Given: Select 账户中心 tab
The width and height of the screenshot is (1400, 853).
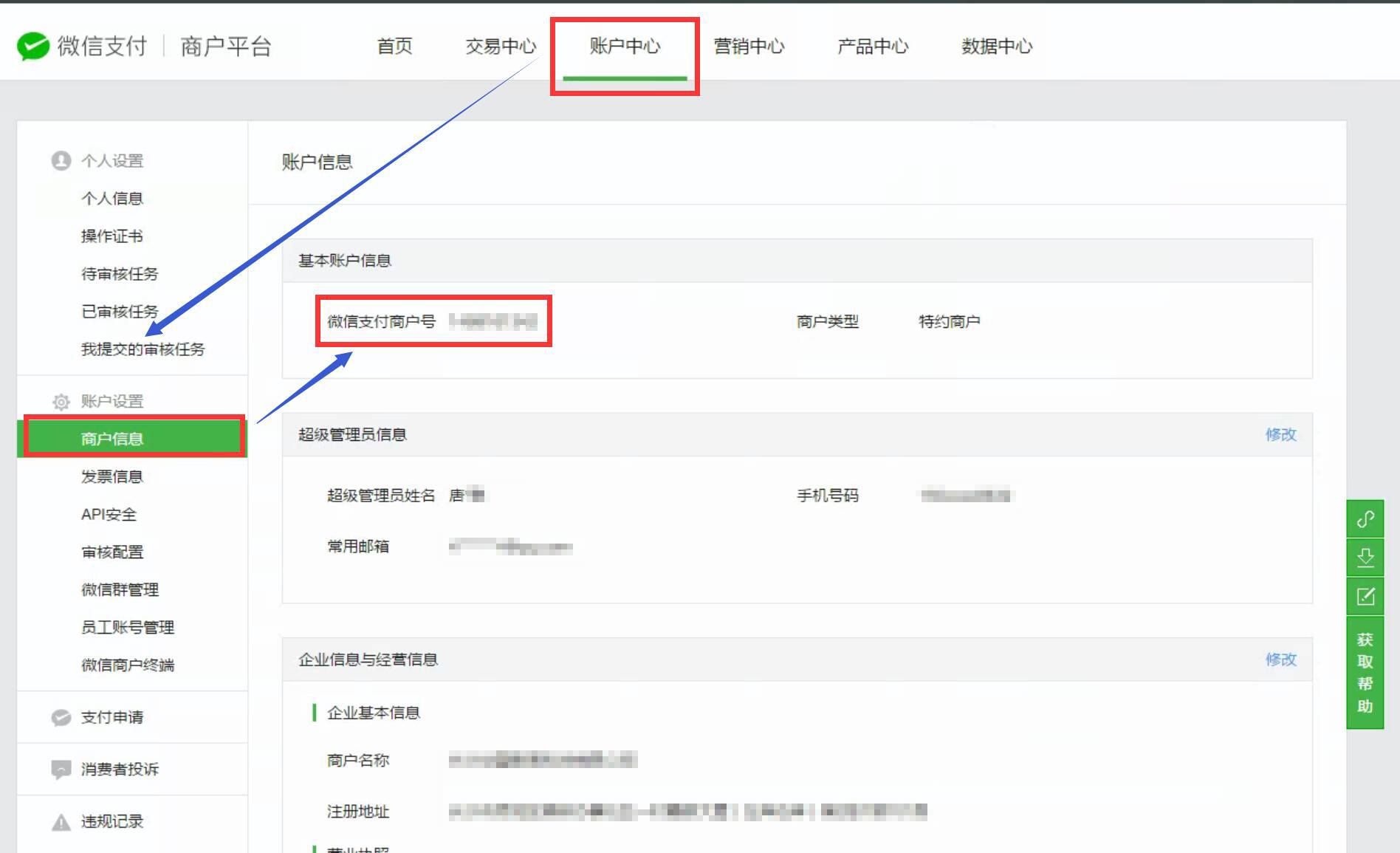Looking at the screenshot, I should (x=625, y=47).
